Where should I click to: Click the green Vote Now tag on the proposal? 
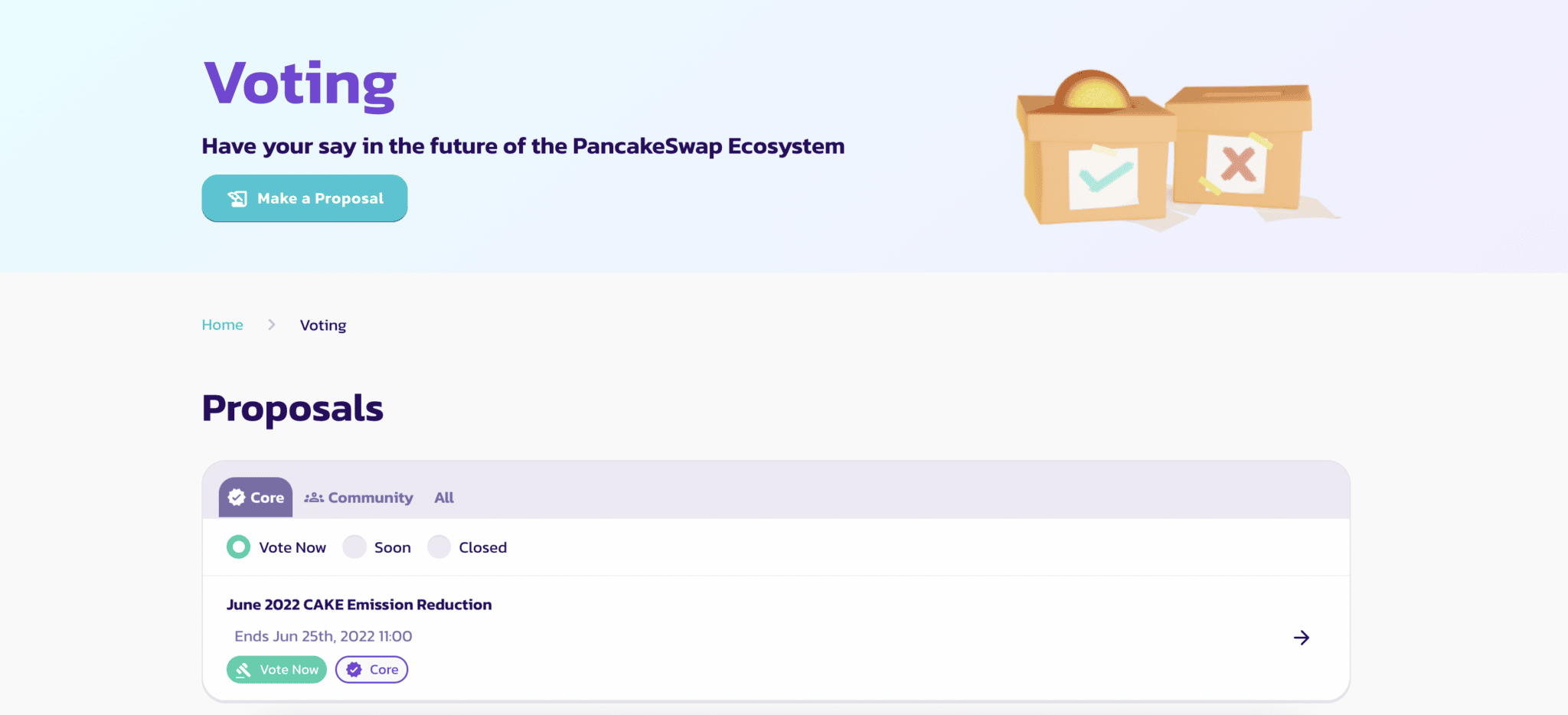276,669
